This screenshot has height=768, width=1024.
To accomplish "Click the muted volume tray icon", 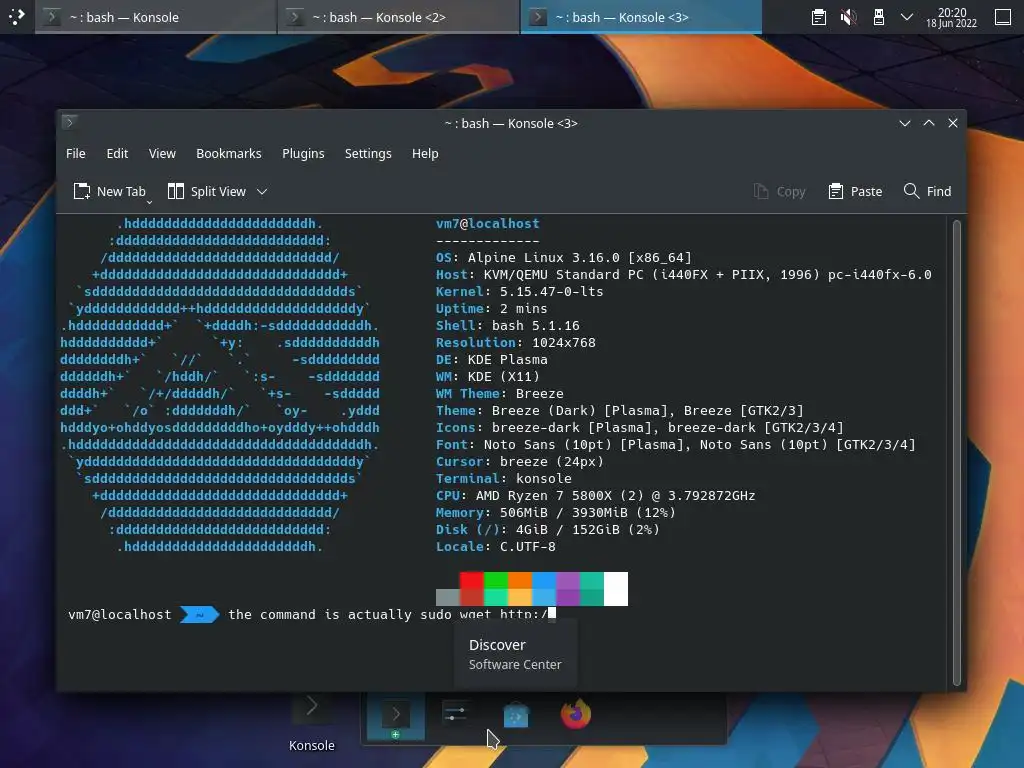I will [848, 17].
